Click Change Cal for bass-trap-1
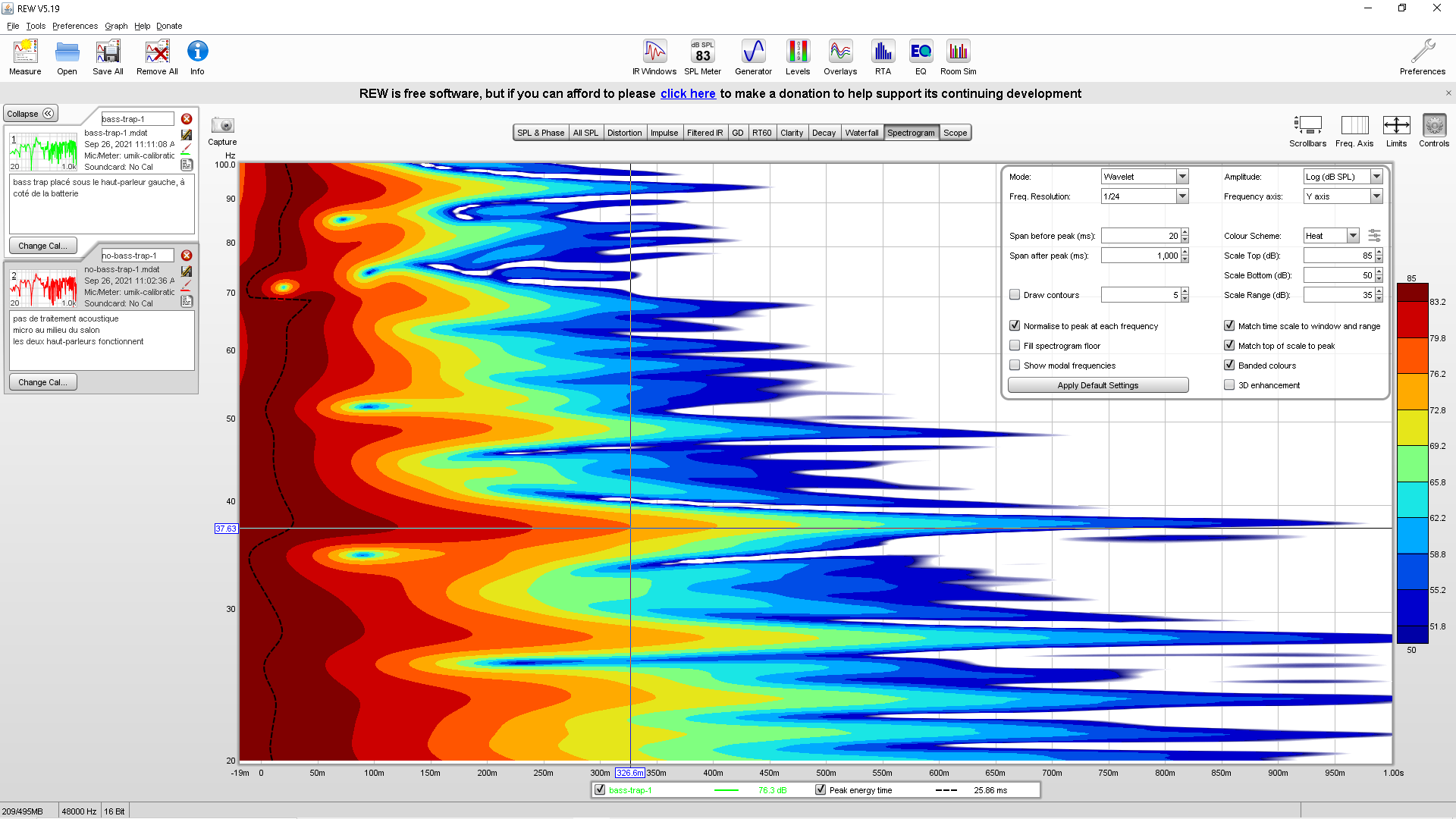Image resolution: width=1456 pixels, height=819 pixels. [x=42, y=246]
